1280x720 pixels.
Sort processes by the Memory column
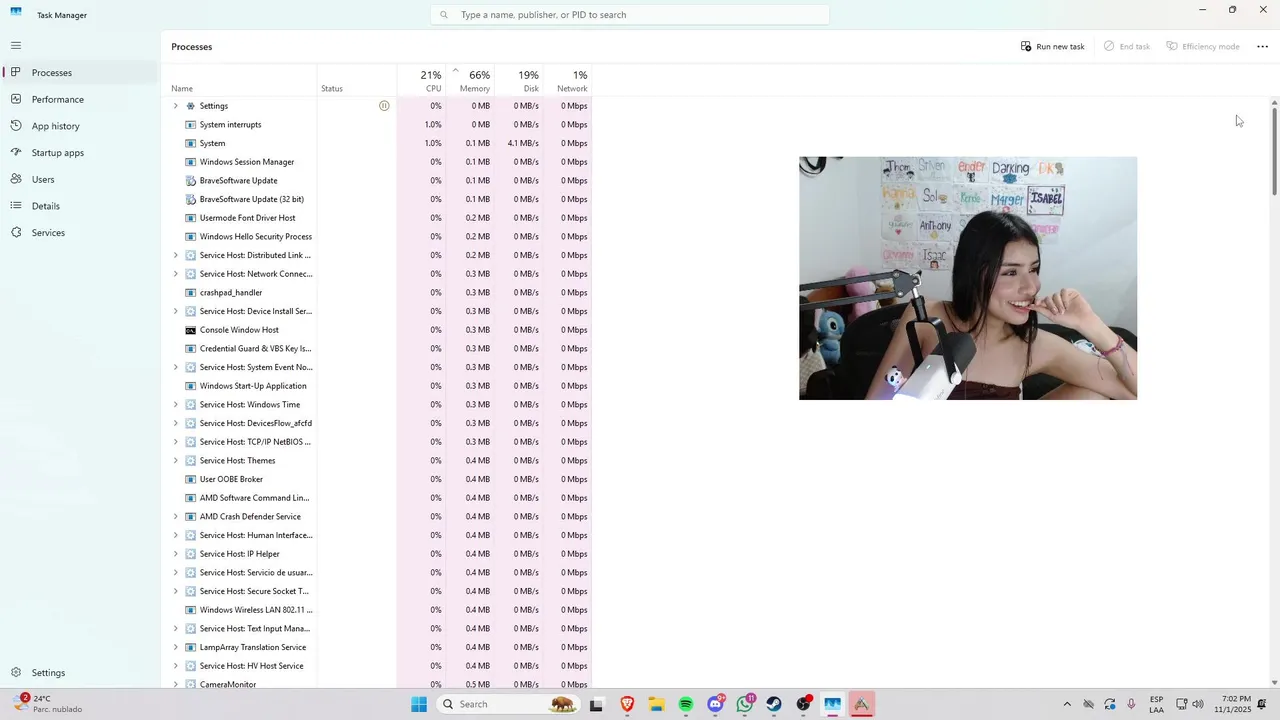(470, 81)
